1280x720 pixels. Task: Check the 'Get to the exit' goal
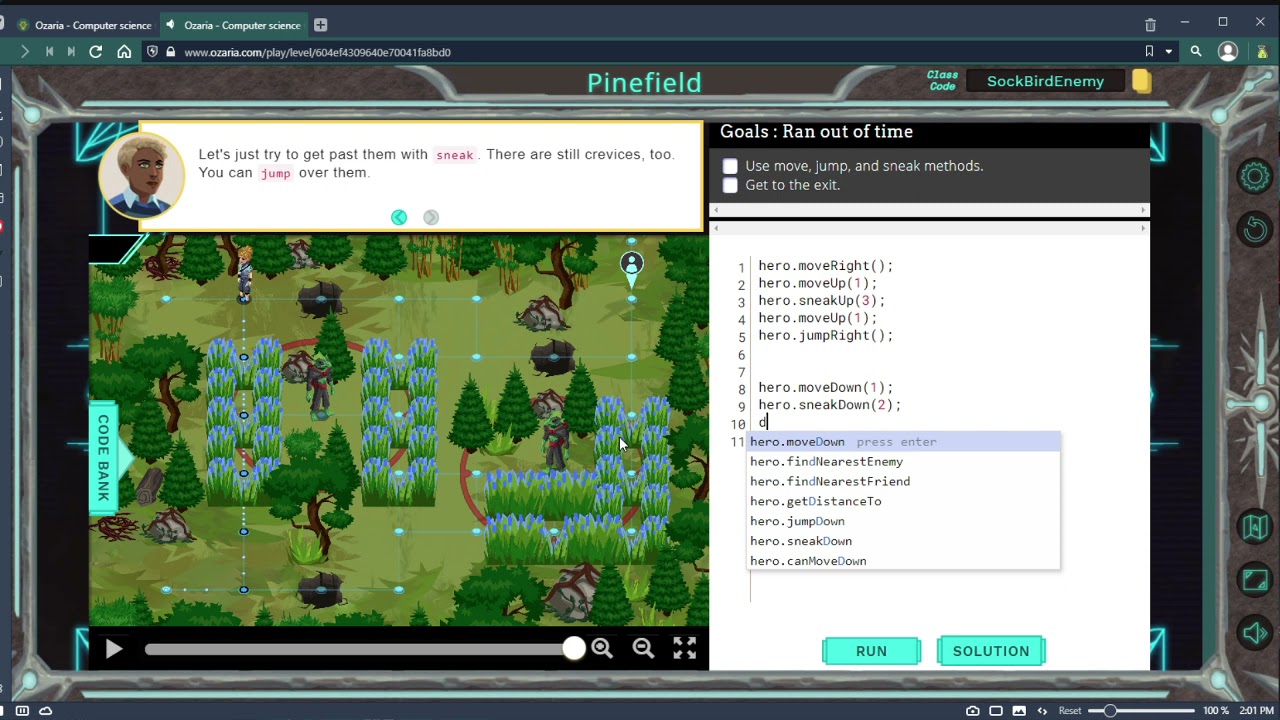730,185
